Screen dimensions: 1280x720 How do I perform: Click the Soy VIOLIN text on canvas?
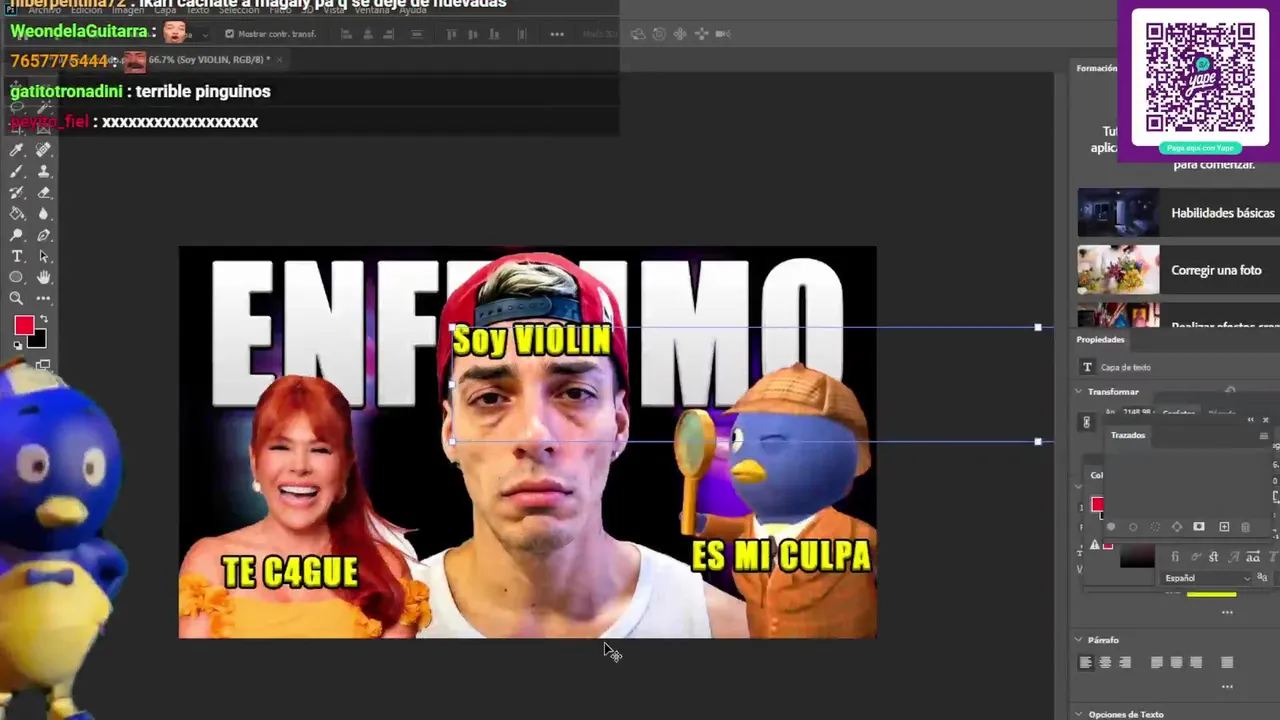pos(531,340)
